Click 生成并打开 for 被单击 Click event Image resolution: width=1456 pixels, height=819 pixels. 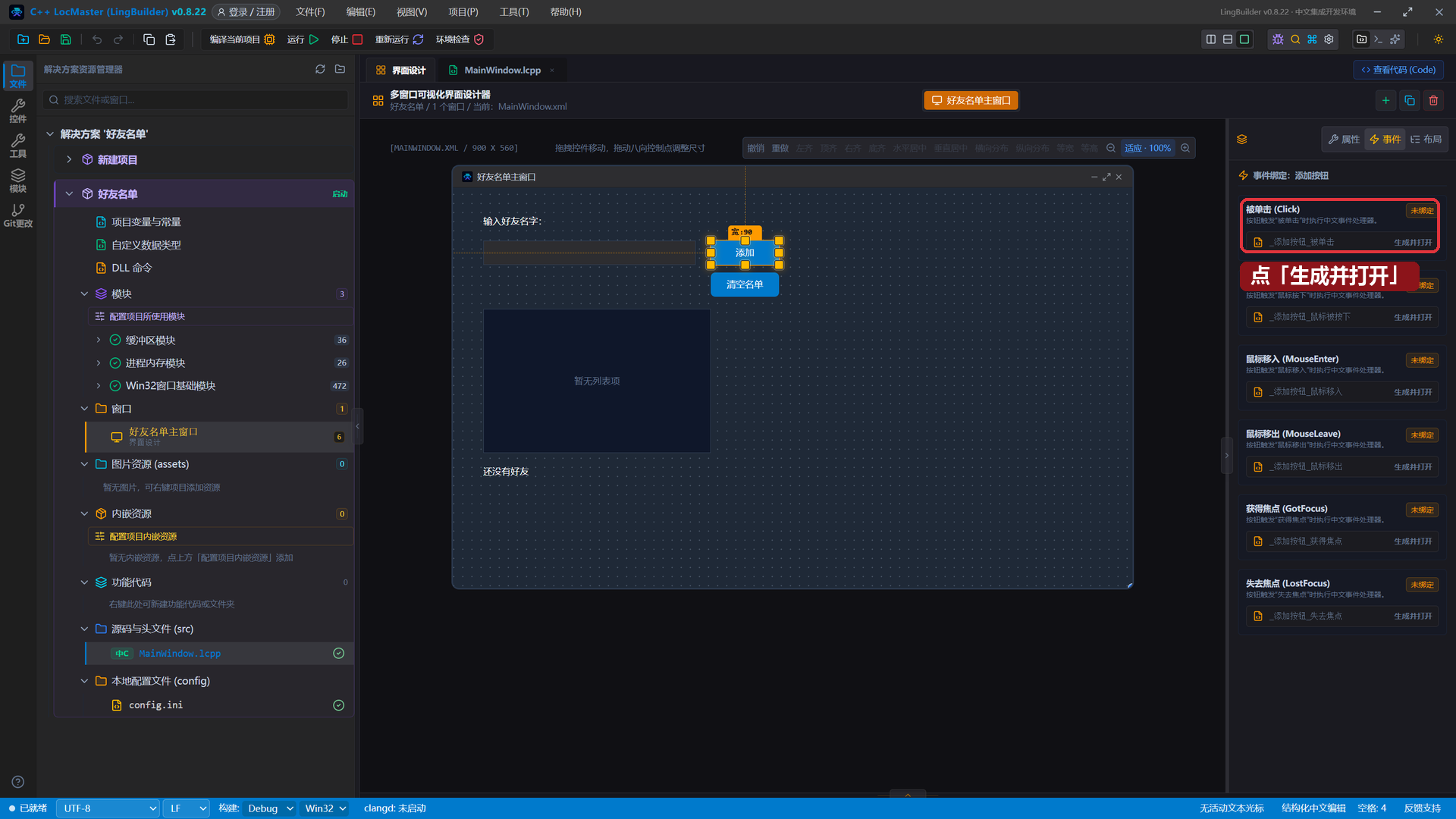[1413, 243]
